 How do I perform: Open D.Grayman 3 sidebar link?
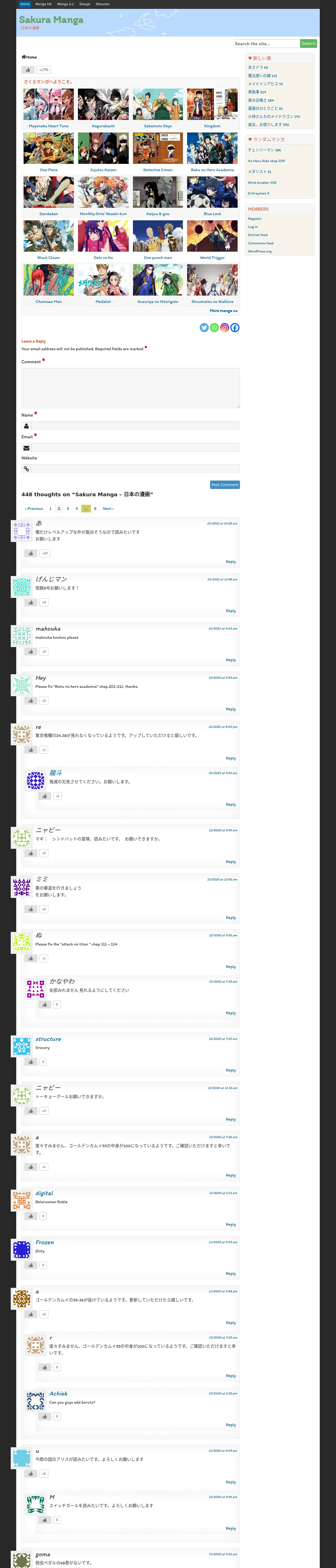pos(258,194)
